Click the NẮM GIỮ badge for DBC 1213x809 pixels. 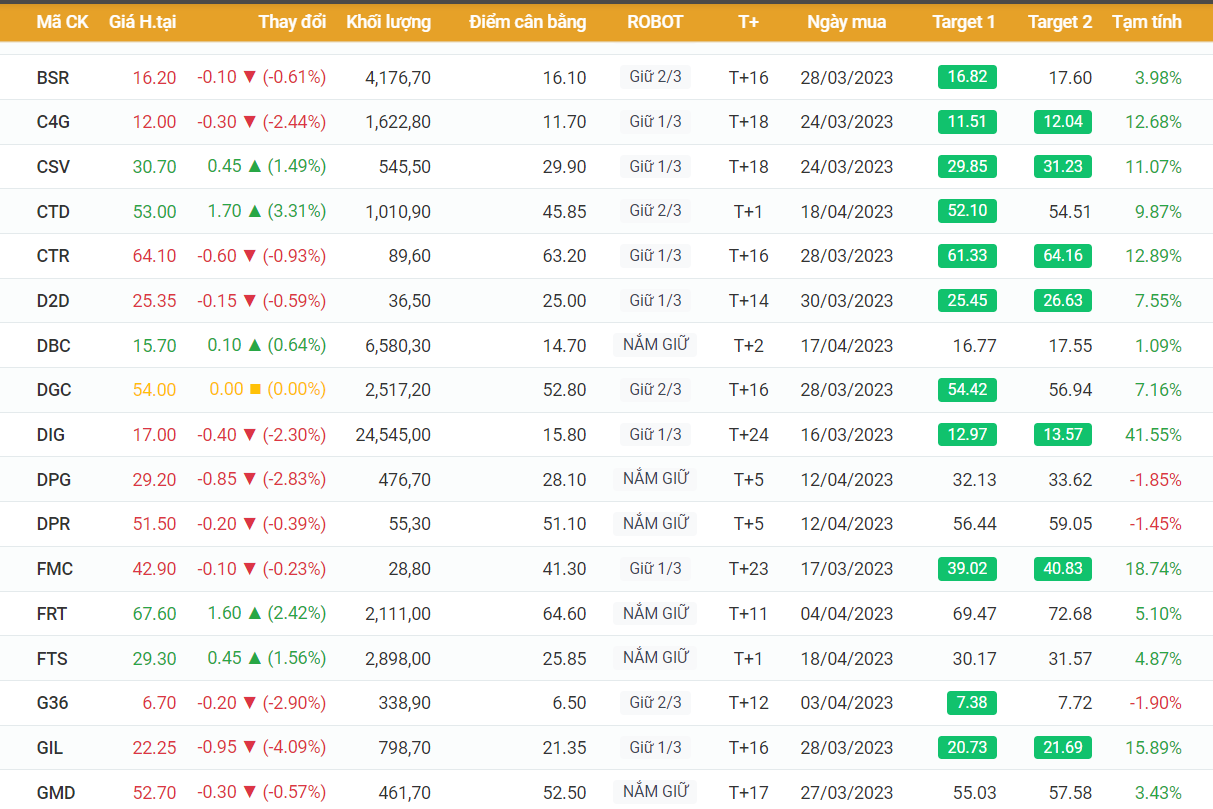coord(655,345)
